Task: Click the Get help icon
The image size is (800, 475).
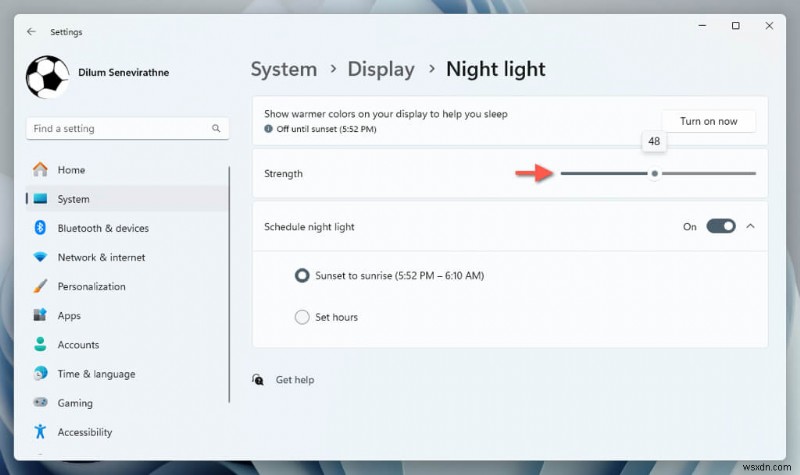Action: [258, 380]
